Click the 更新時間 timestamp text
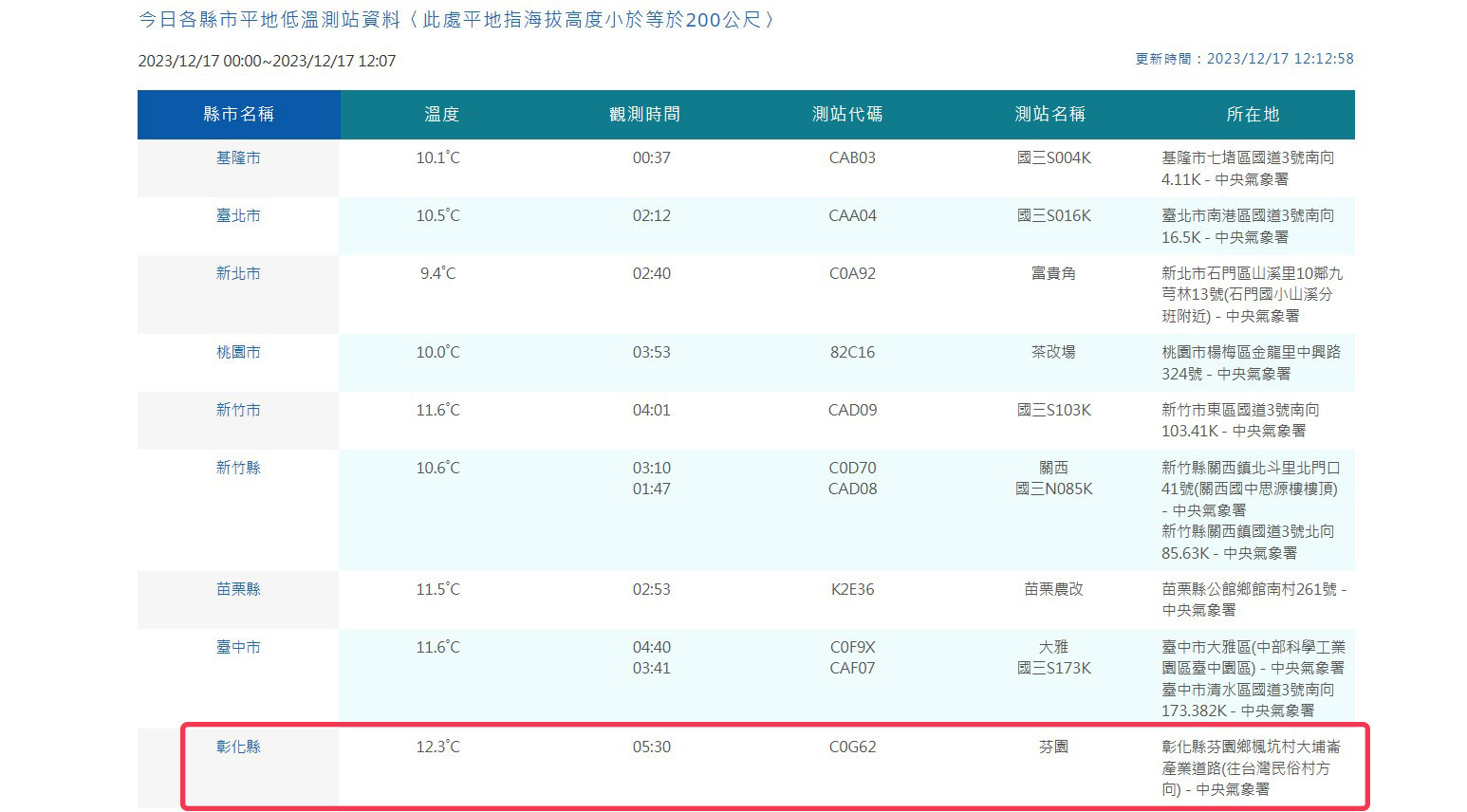Image resolution: width=1467 pixels, height=812 pixels. (x=1245, y=59)
